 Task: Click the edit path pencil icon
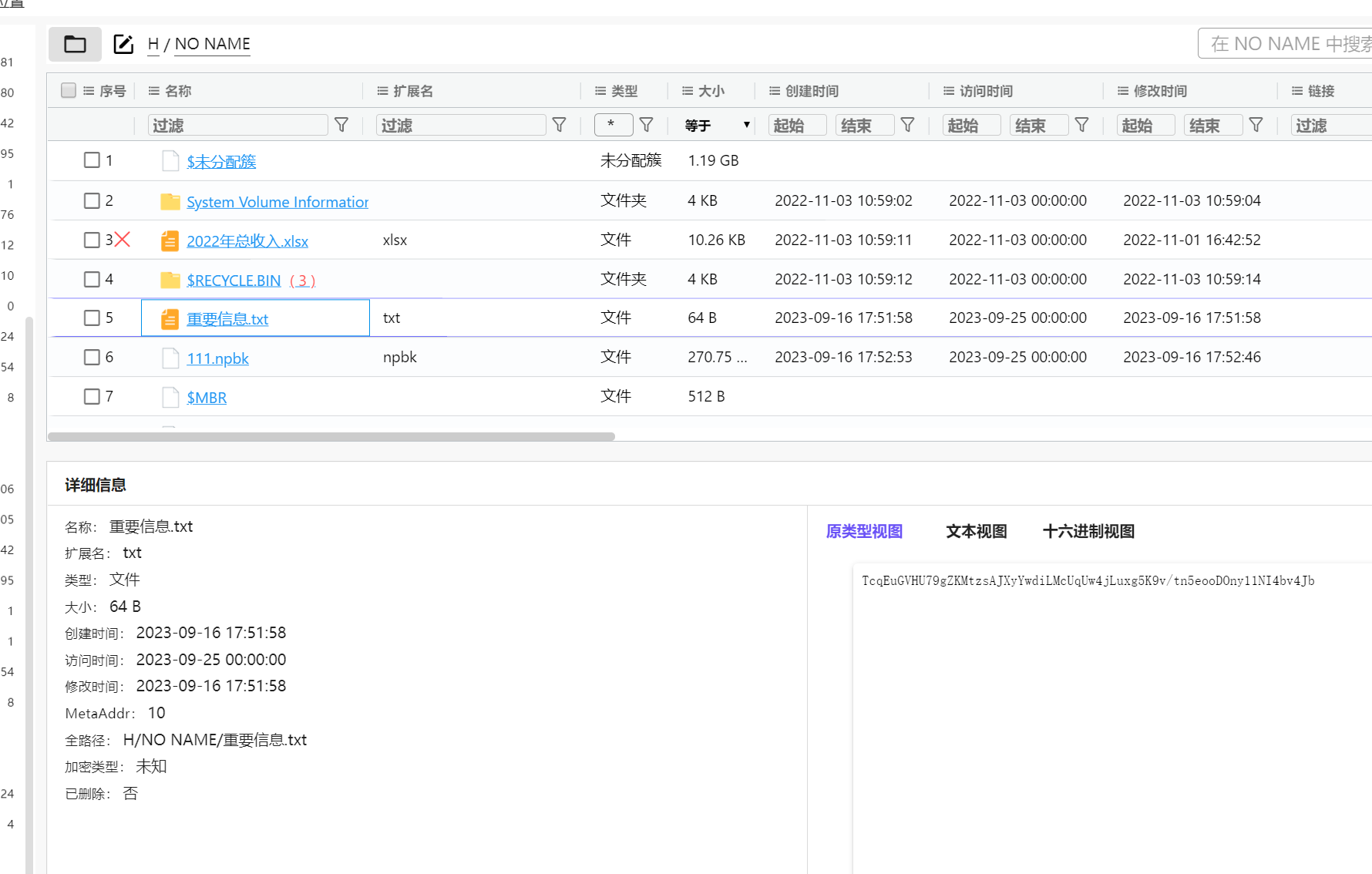pyautogui.click(x=123, y=44)
